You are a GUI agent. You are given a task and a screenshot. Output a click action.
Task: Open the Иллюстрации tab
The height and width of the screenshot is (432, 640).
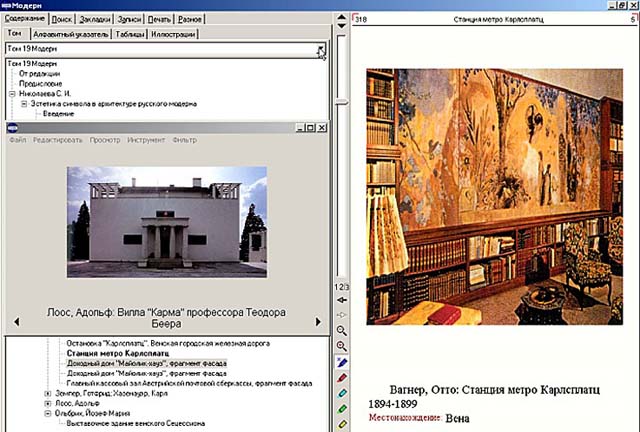coord(174,33)
